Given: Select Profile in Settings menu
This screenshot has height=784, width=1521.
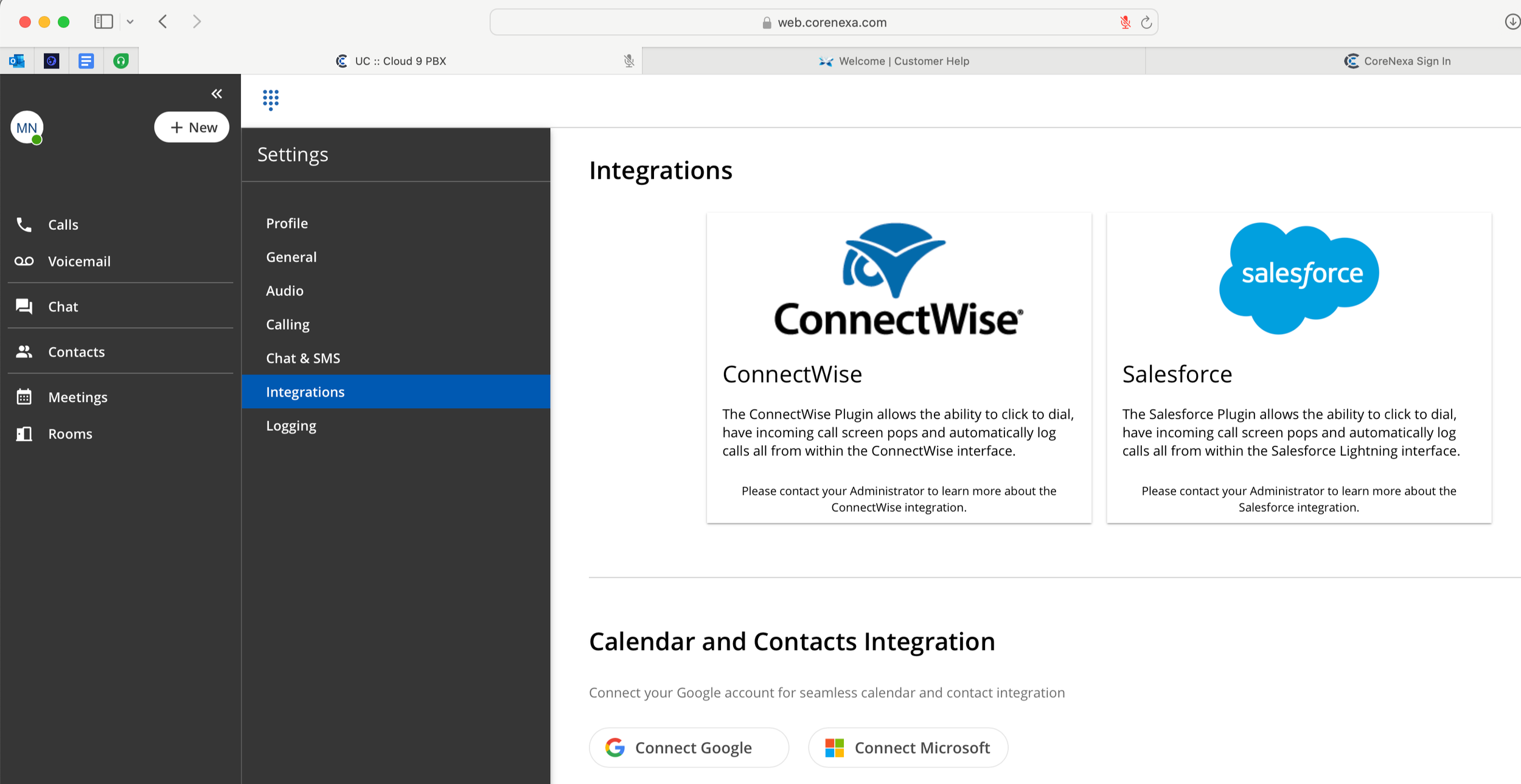Looking at the screenshot, I should (287, 223).
